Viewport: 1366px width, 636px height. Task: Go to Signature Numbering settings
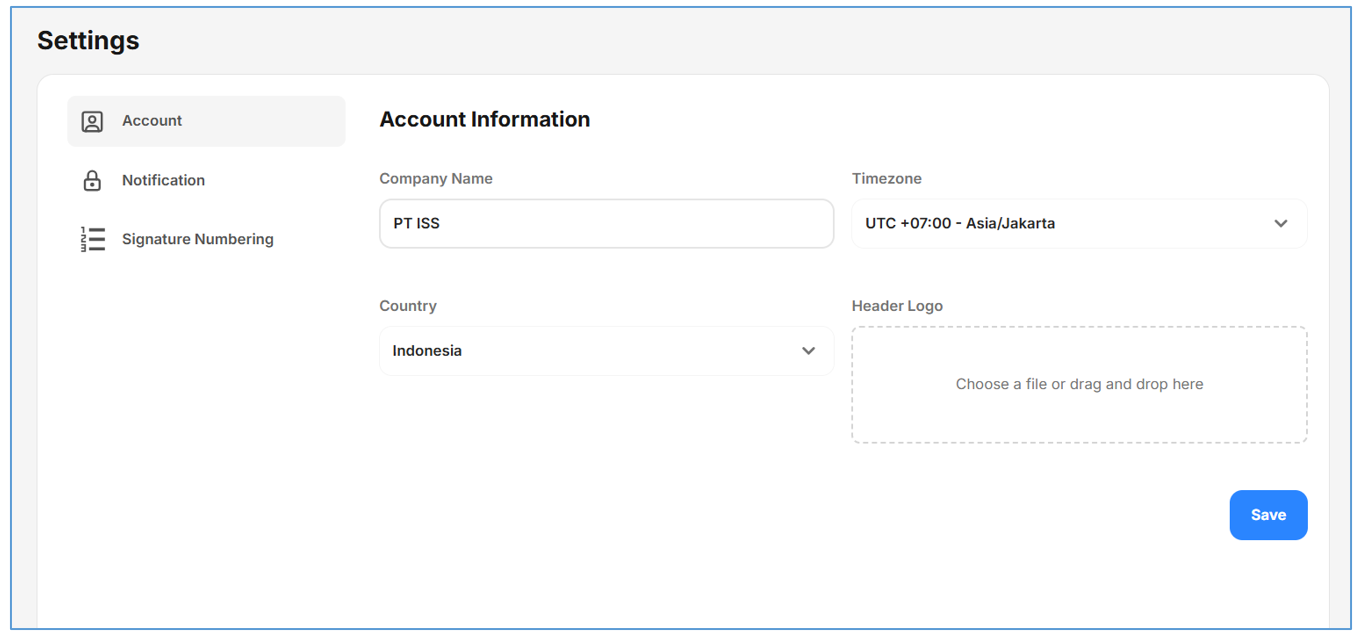[x=197, y=240]
